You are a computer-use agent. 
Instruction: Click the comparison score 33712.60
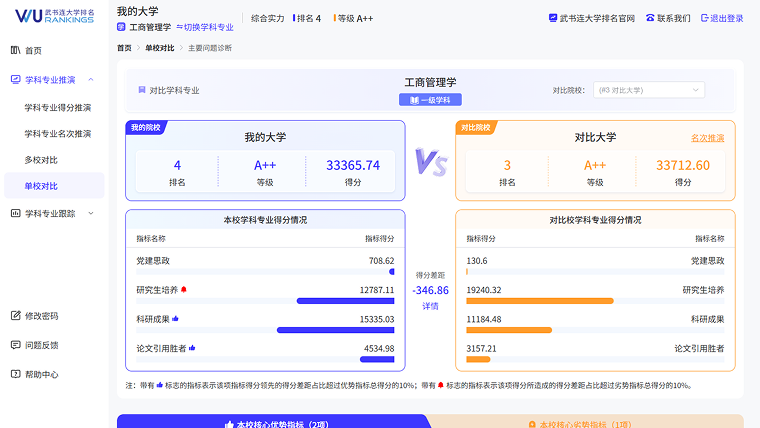click(683, 165)
